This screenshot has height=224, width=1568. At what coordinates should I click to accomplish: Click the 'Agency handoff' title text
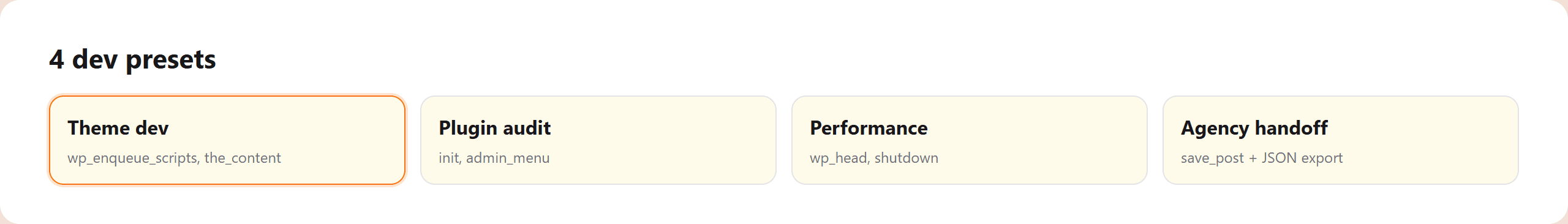(1254, 128)
